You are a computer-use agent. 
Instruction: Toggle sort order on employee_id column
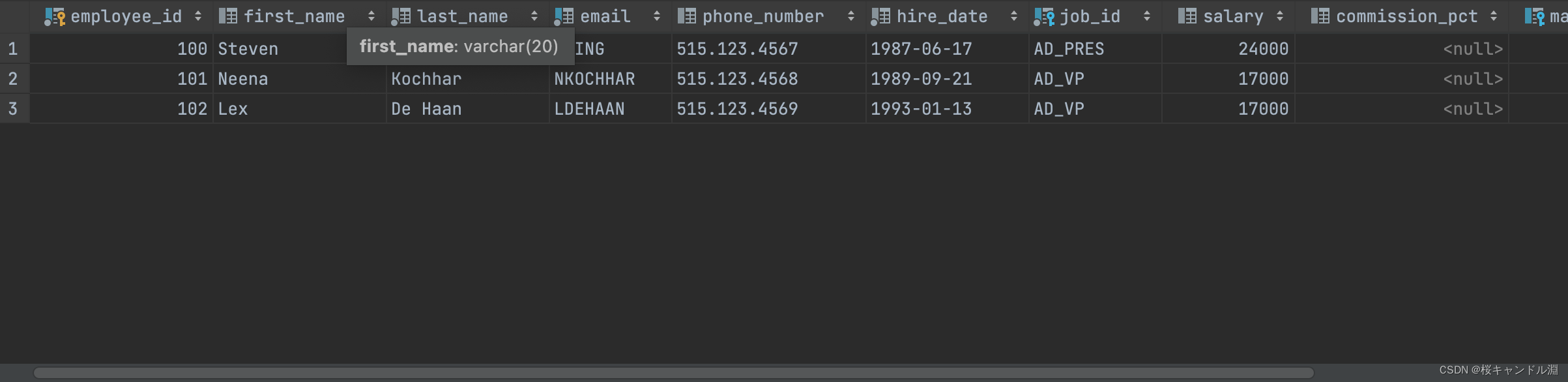198,16
